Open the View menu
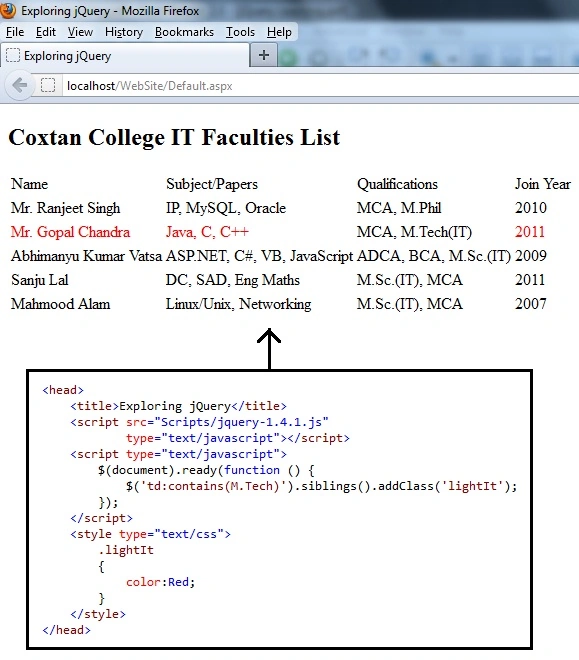 pos(80,32)
